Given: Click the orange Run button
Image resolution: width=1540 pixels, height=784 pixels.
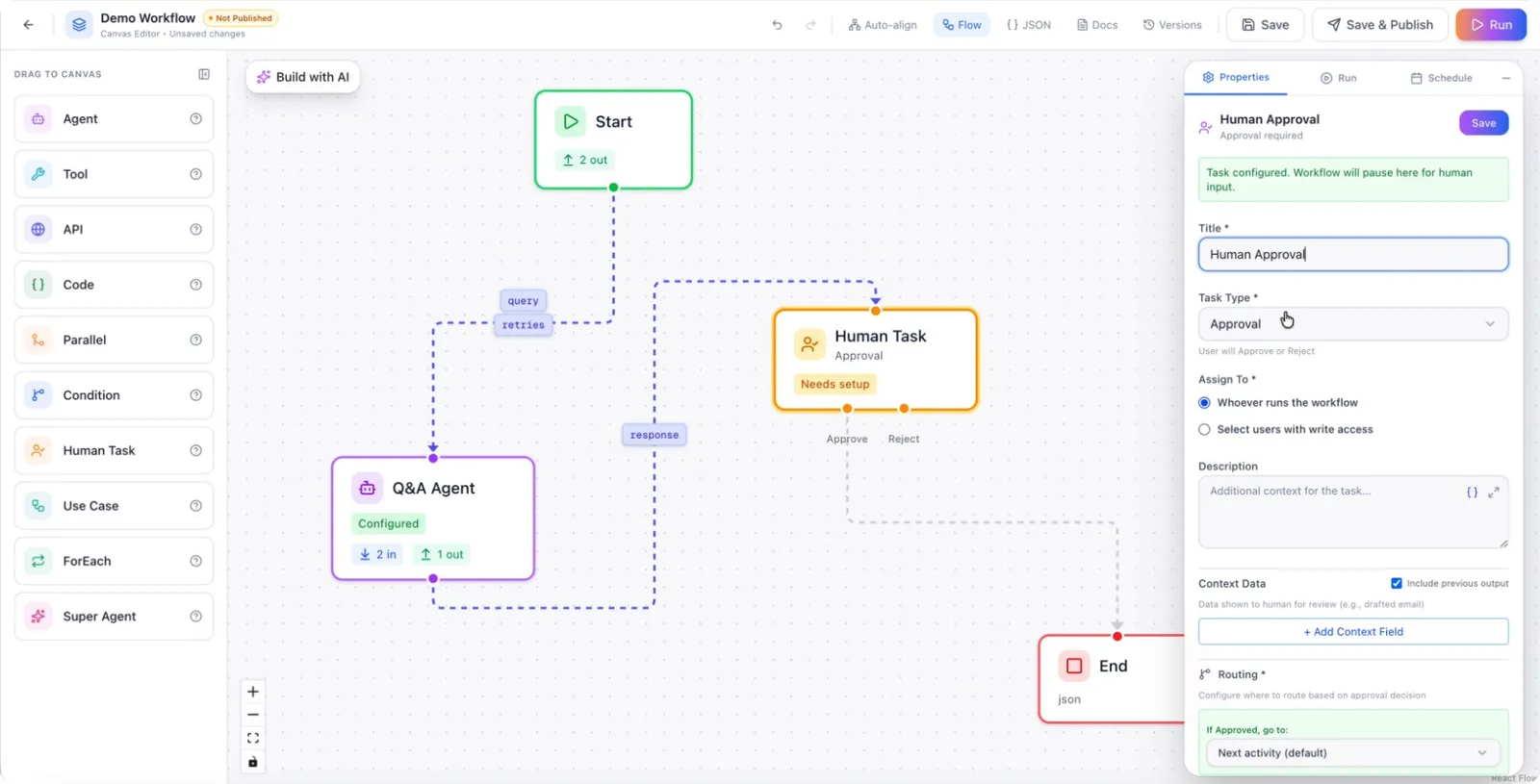Looking at the screenshot, I should [1491, 25].
